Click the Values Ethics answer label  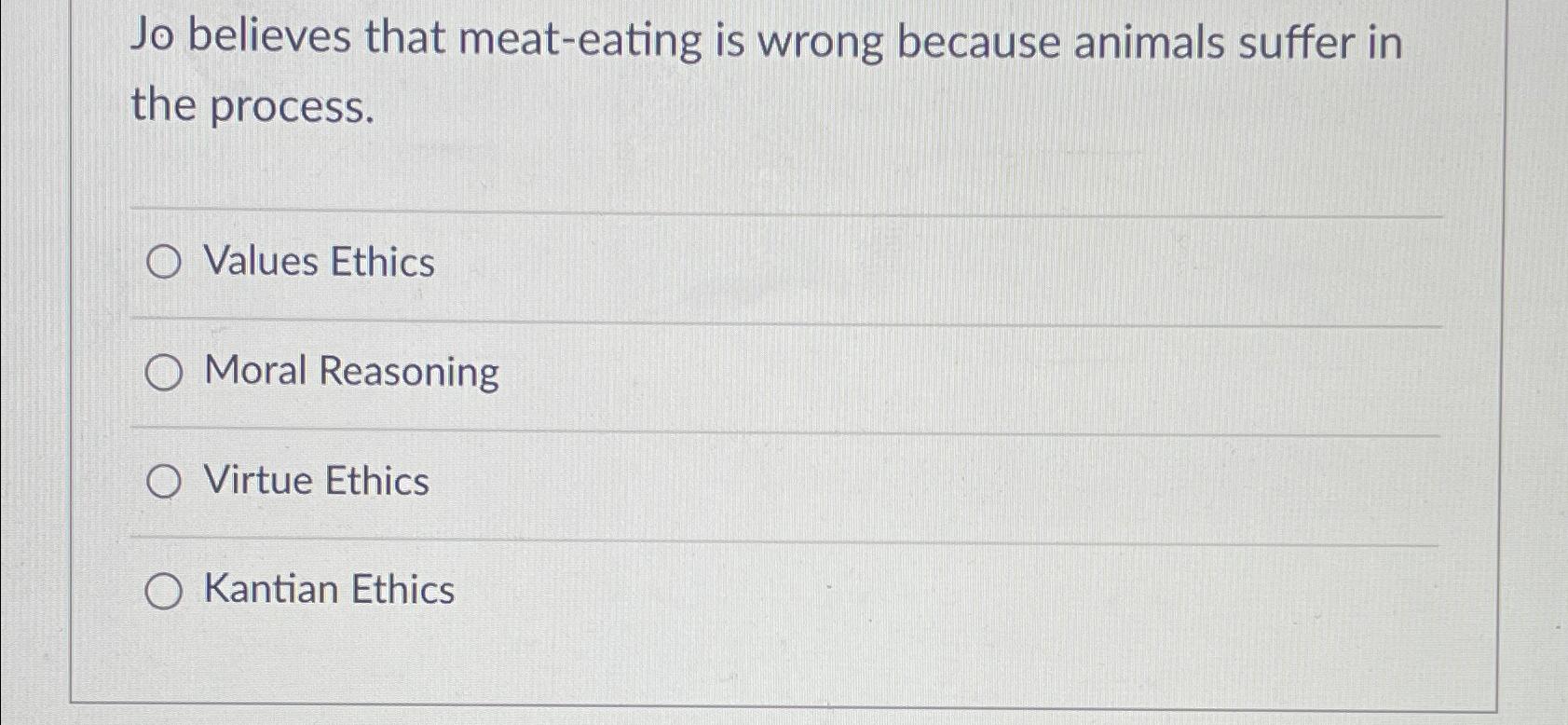click(318, 263)
